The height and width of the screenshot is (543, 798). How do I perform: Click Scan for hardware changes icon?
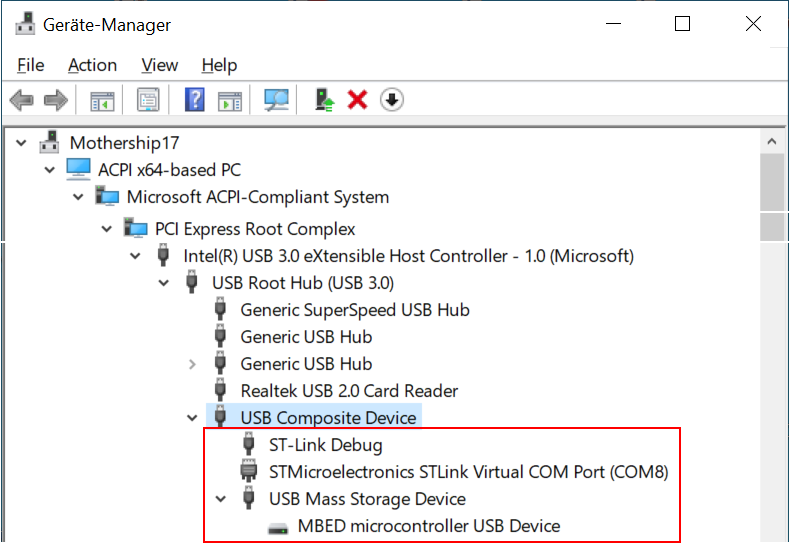[276, 100]
